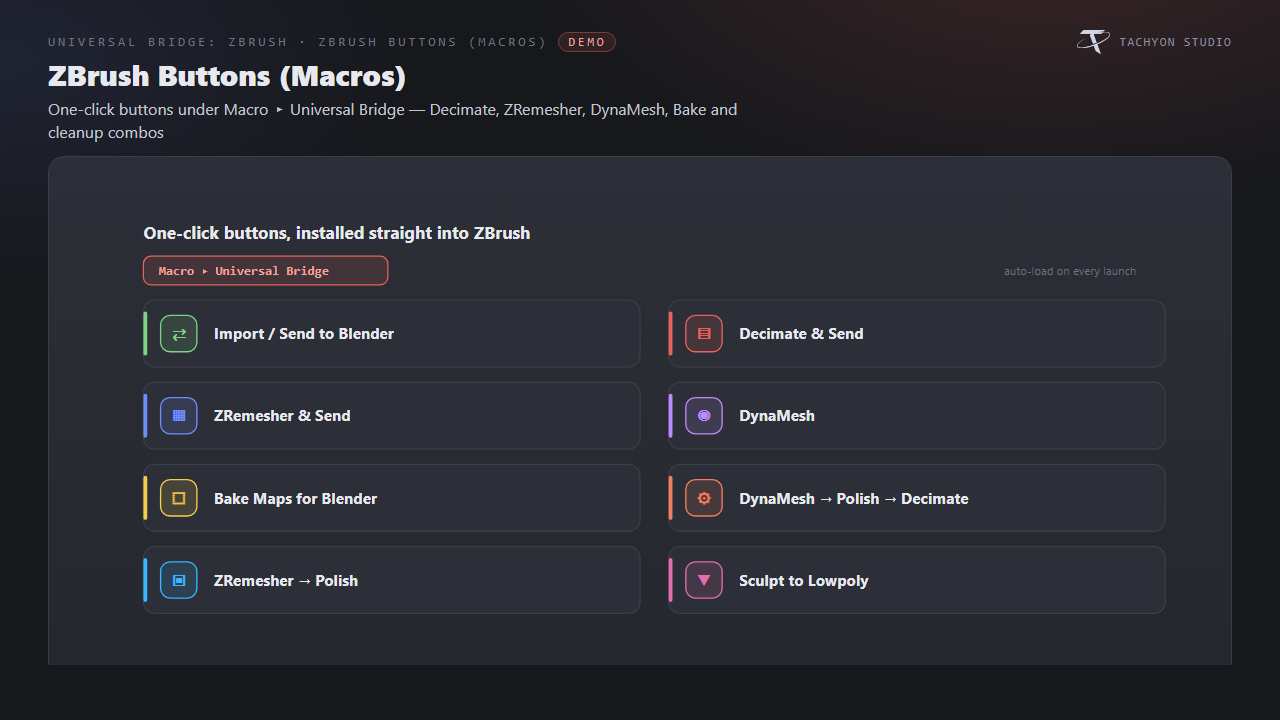Image resolution: width=1280 pixels, height=720 pixels.
Task: Select the blue ZRemesher & Send grid icon
Action: pyautogui.click(x=179, y=416)
